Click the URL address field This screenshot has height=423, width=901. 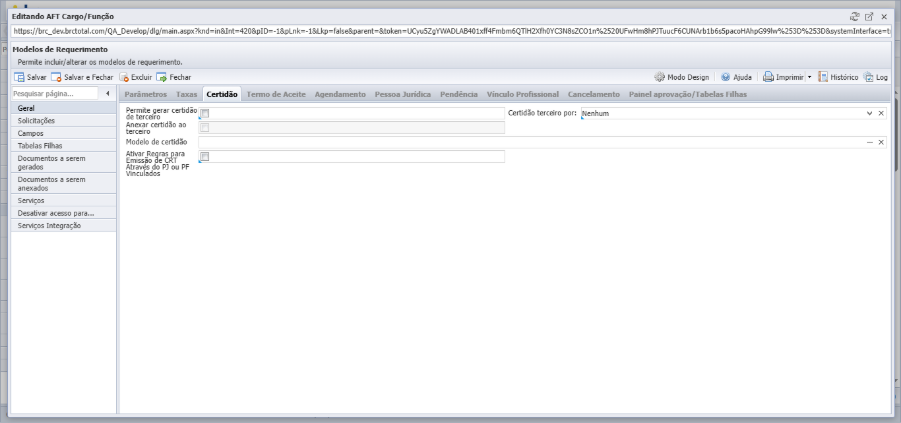coord(450,31)
